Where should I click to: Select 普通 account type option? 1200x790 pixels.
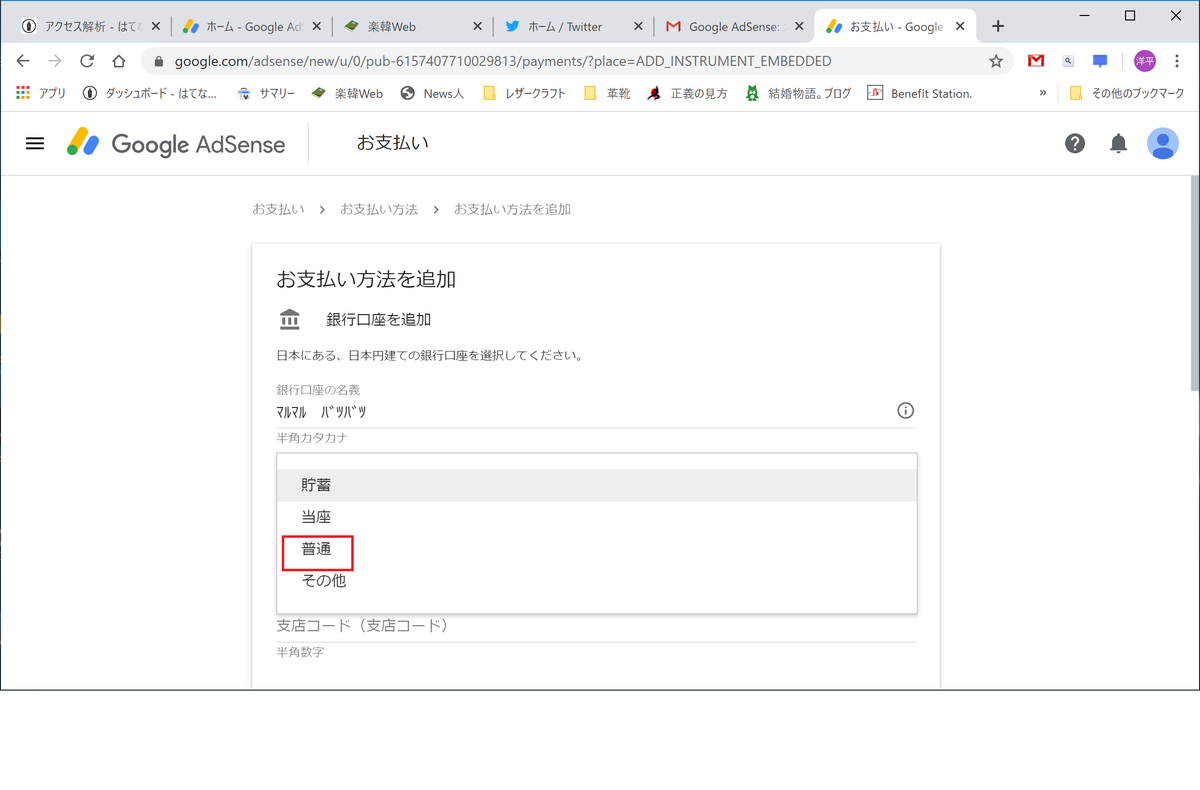[x=597, y=549]
